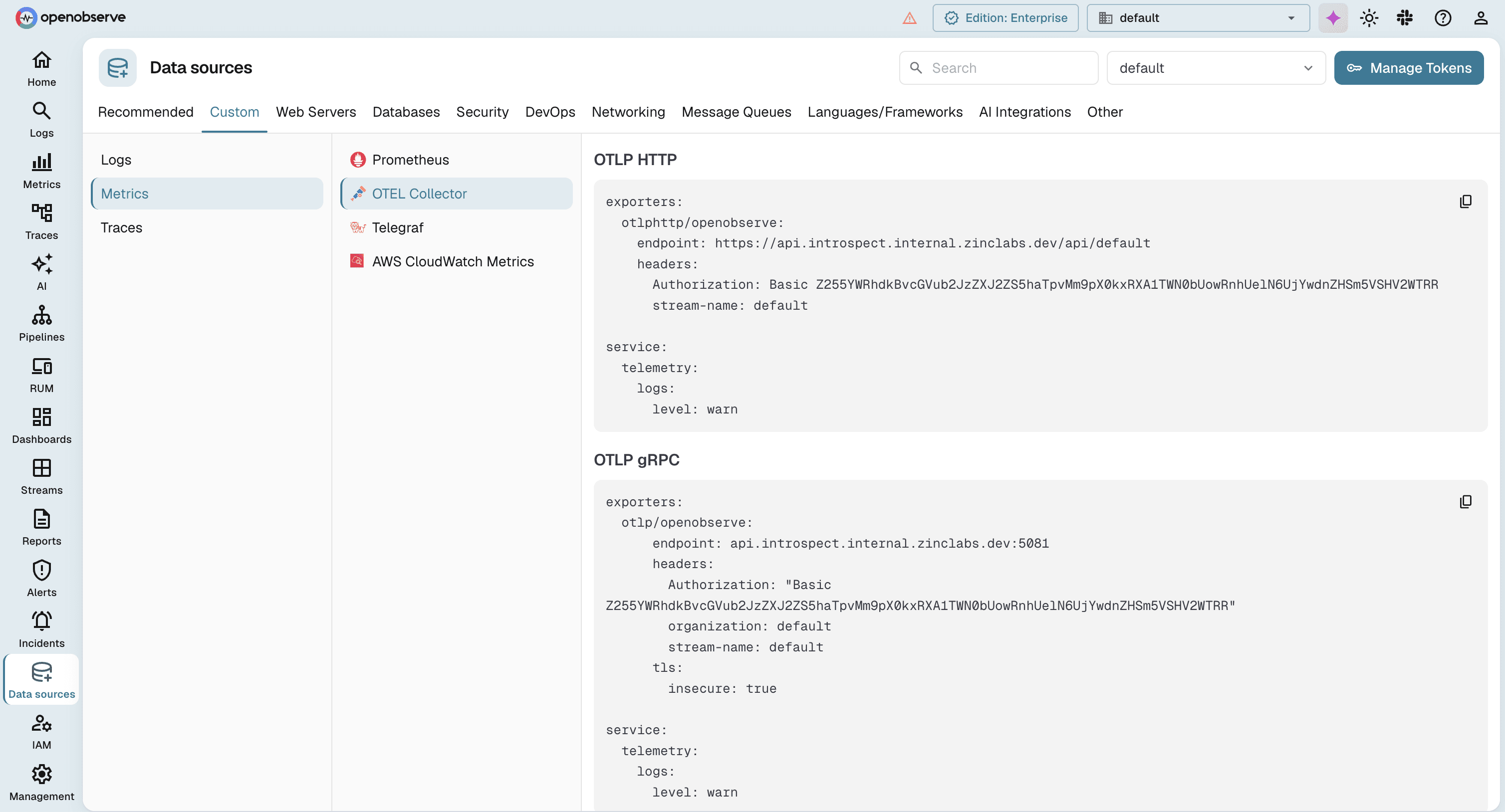1505x812 pixels.
Task: Switch to the Databases tab
Action: (406, 112)
